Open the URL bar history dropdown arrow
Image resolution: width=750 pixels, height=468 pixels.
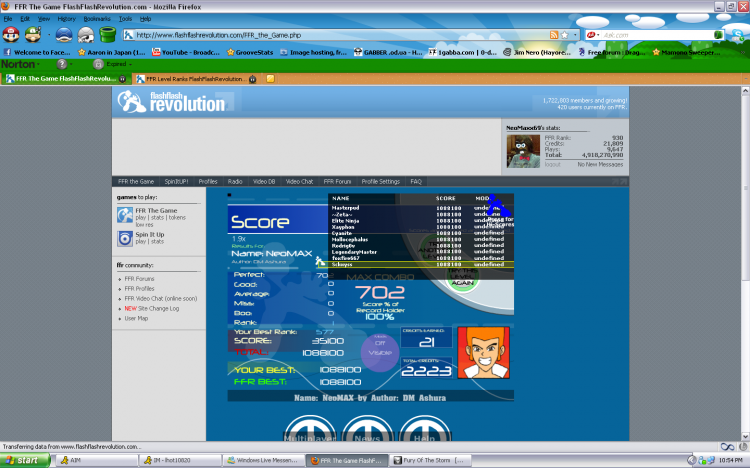coord(575,35)
